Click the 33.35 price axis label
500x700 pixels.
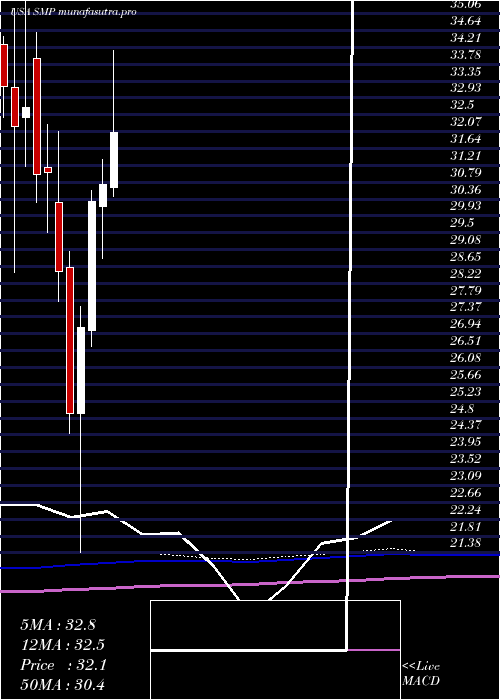pos(466,71)
